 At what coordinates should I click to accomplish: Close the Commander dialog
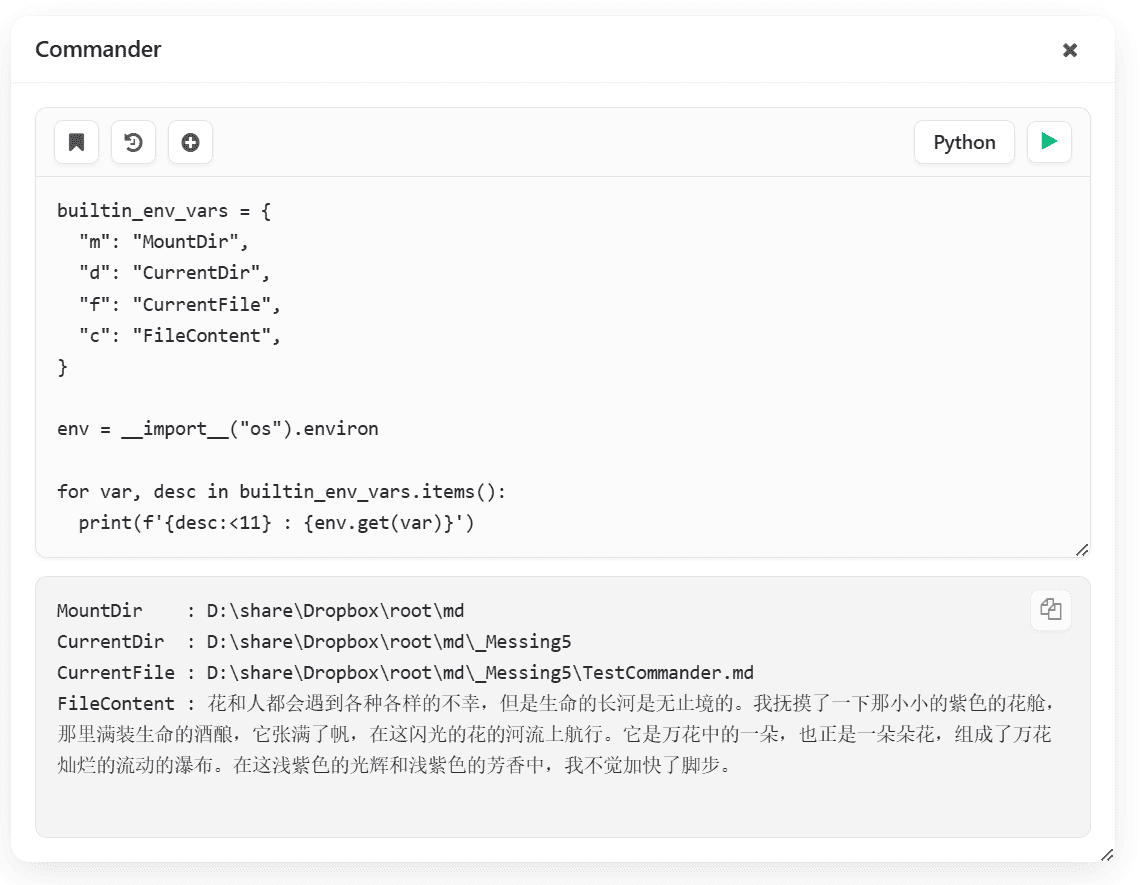point(1070,50)
